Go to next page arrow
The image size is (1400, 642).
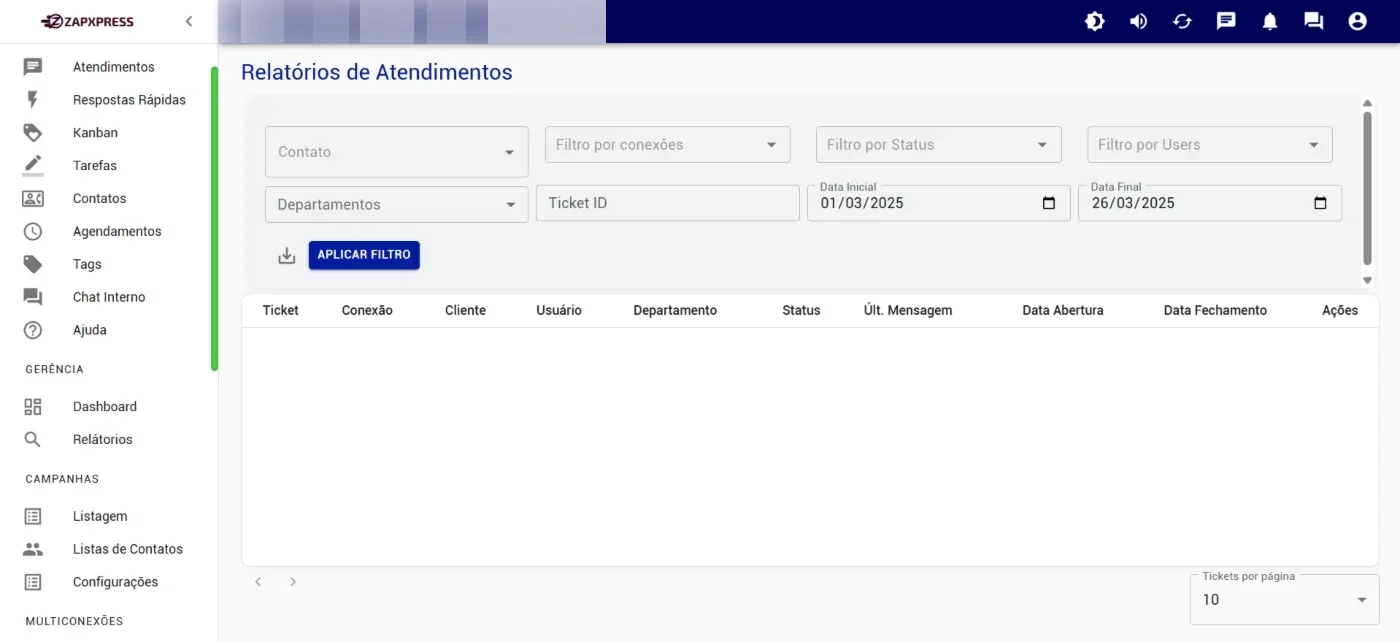pos(293,582)
